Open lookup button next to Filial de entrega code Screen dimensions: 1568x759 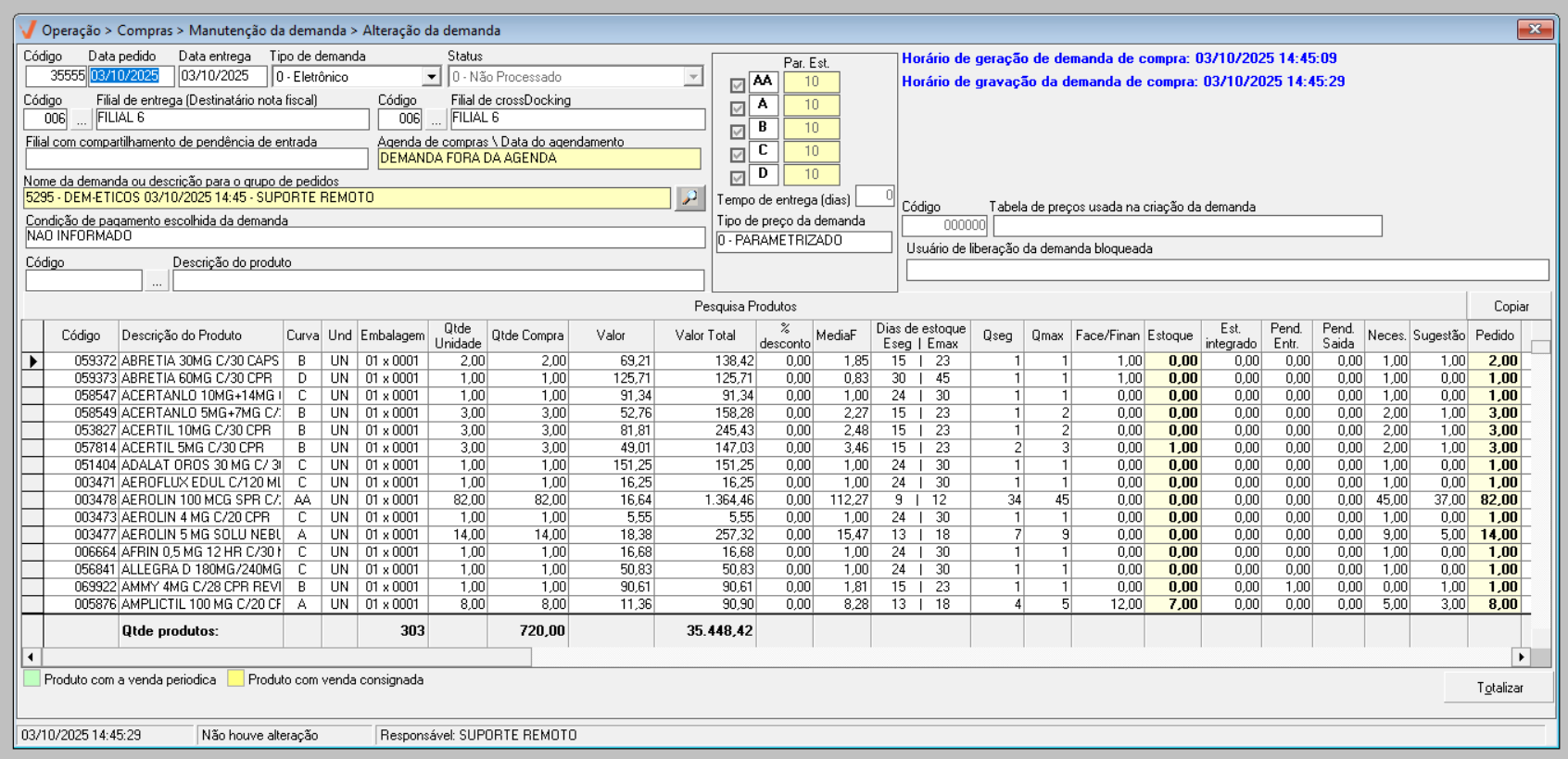coord(82,120)
